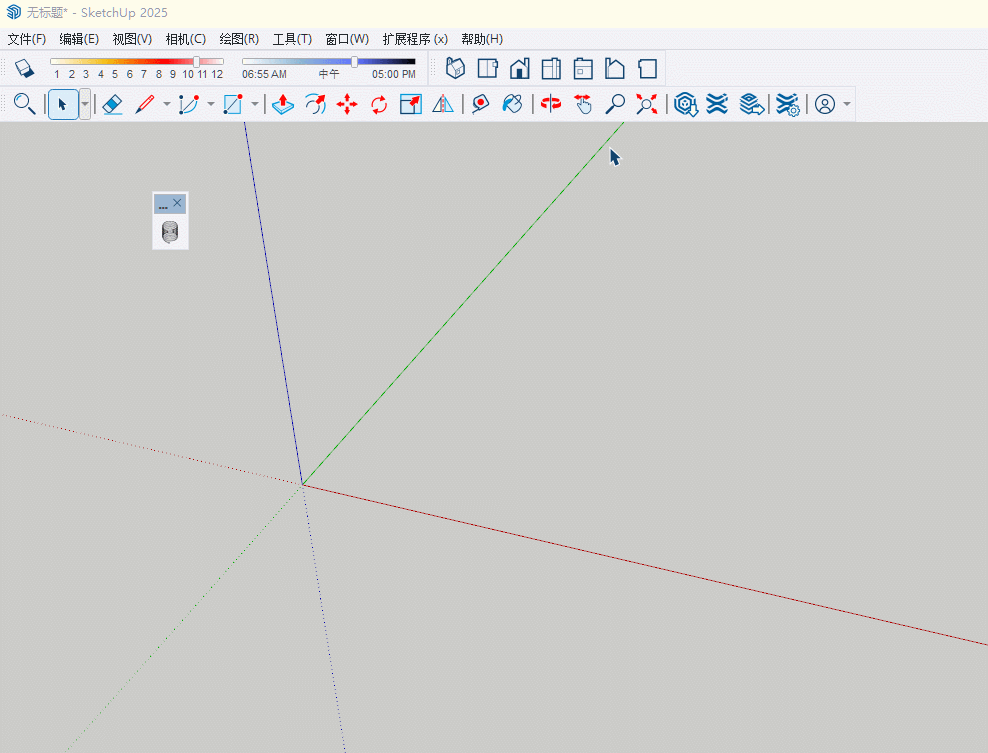
Task: Toggle the shadow display button
Action: click(25, 68)
